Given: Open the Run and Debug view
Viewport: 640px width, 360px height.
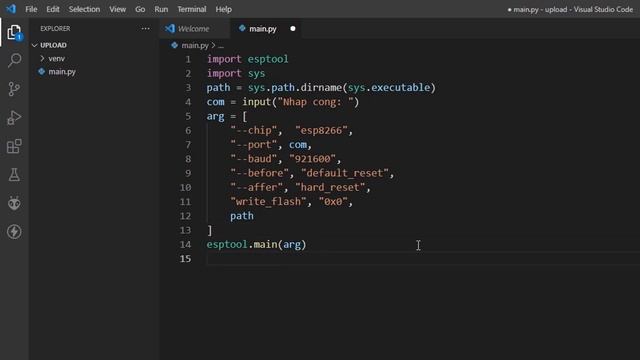Looking at the screenshot, I should [x=14, y=118].
